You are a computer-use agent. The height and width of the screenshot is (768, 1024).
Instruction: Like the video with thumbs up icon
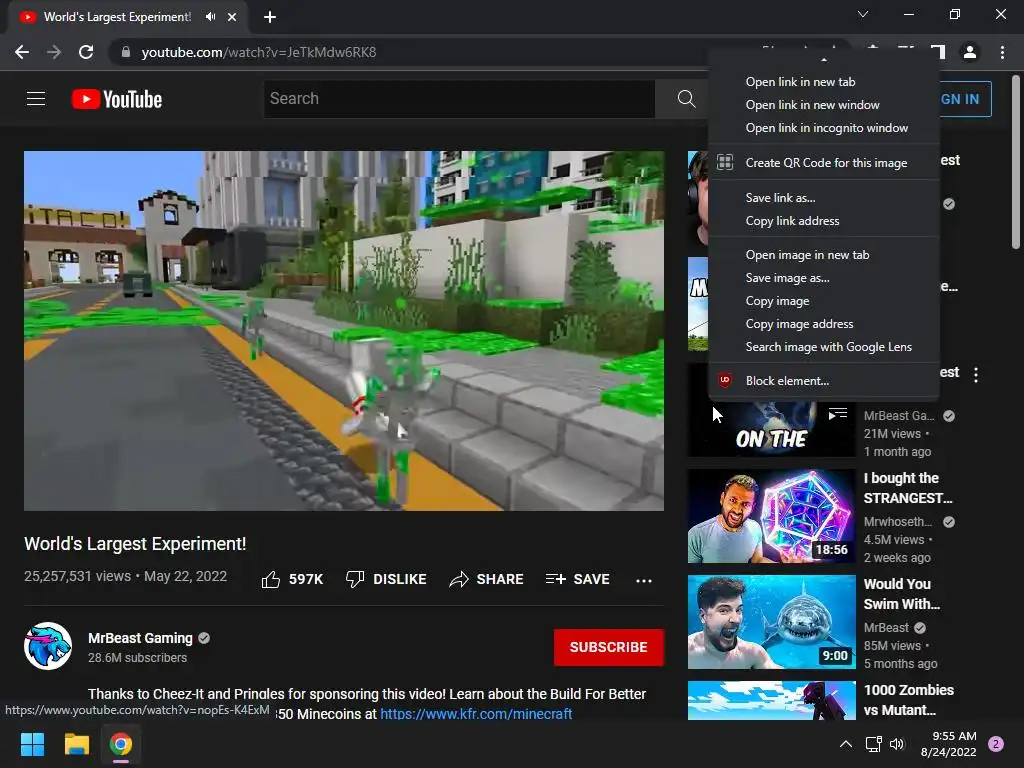coord(271,579)
